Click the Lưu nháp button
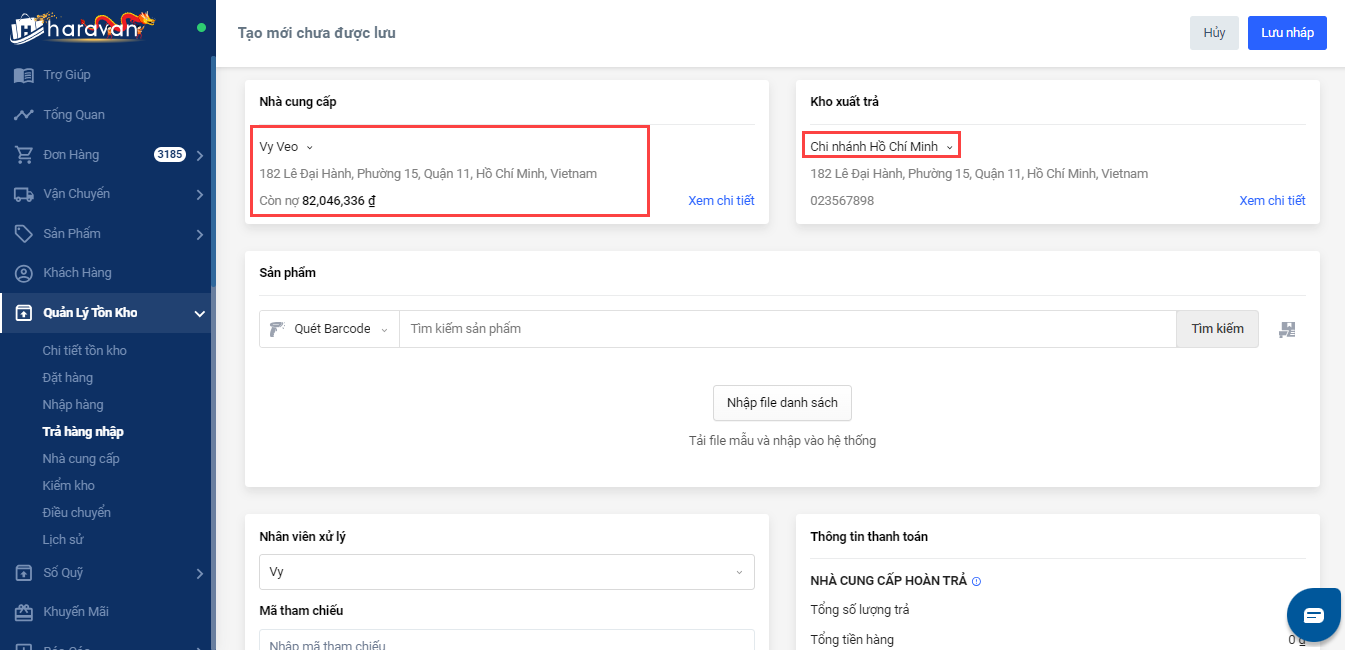The image size is (1345, 650). [1287, 33]
